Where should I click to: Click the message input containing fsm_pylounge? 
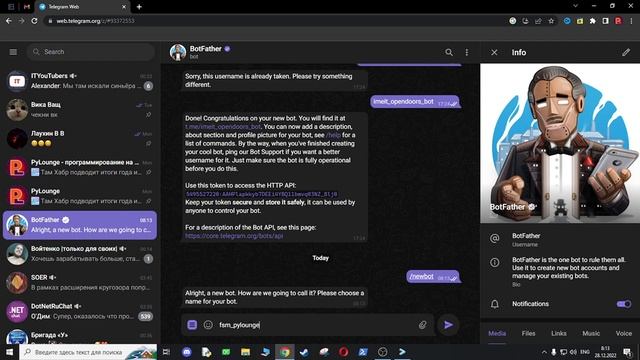[316, 325]
